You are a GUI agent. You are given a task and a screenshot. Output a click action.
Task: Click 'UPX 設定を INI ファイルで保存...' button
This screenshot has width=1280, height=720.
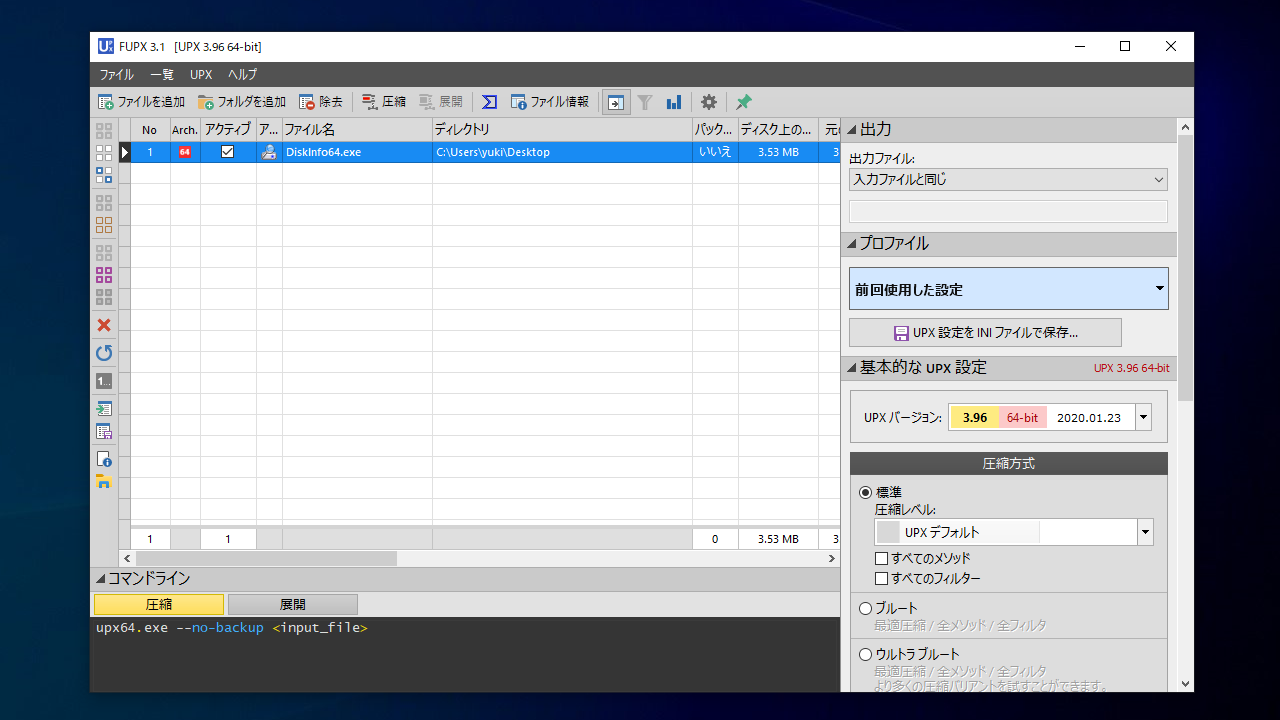[985, 333]
